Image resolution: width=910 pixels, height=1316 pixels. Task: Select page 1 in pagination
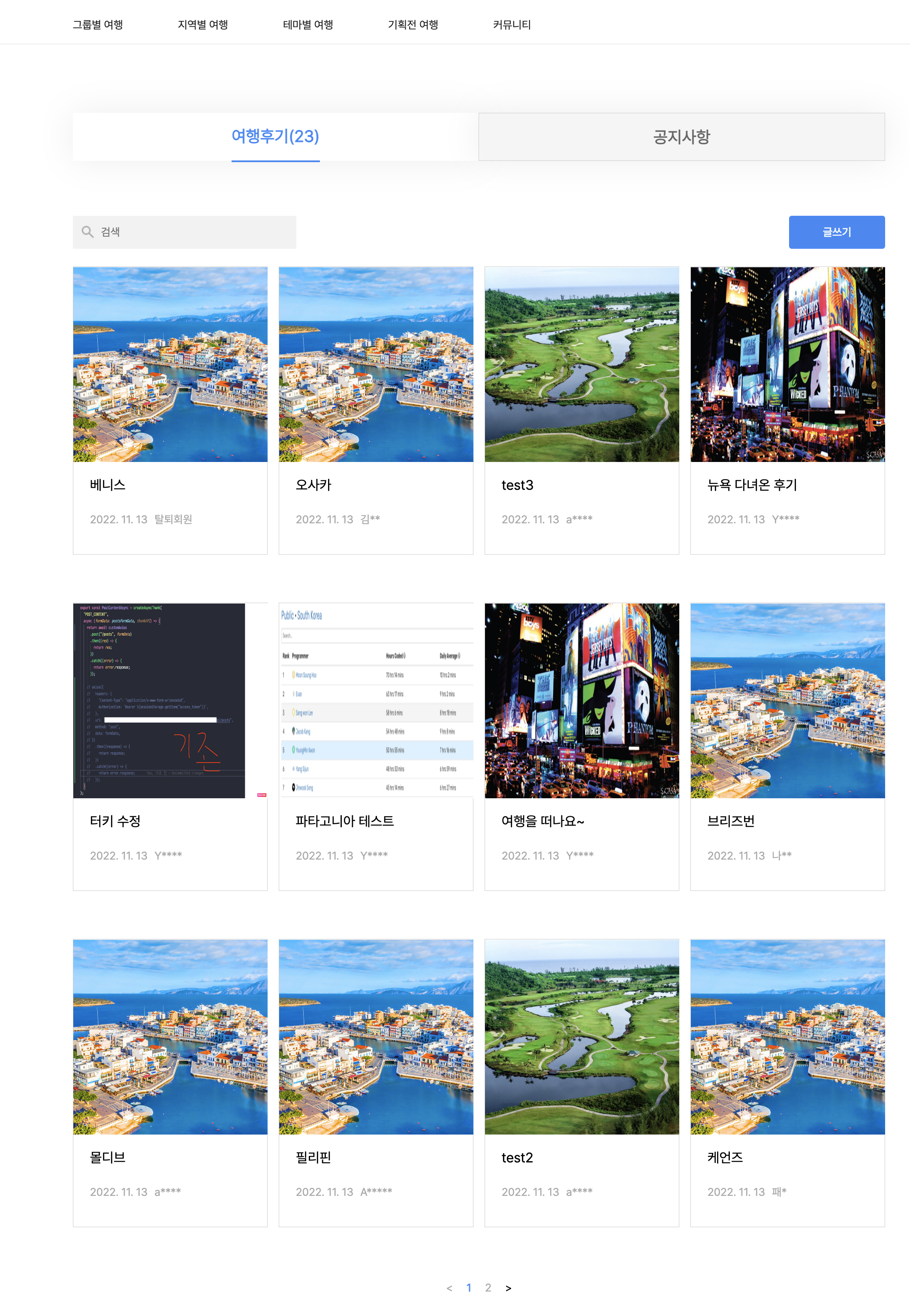[469, 1288]
